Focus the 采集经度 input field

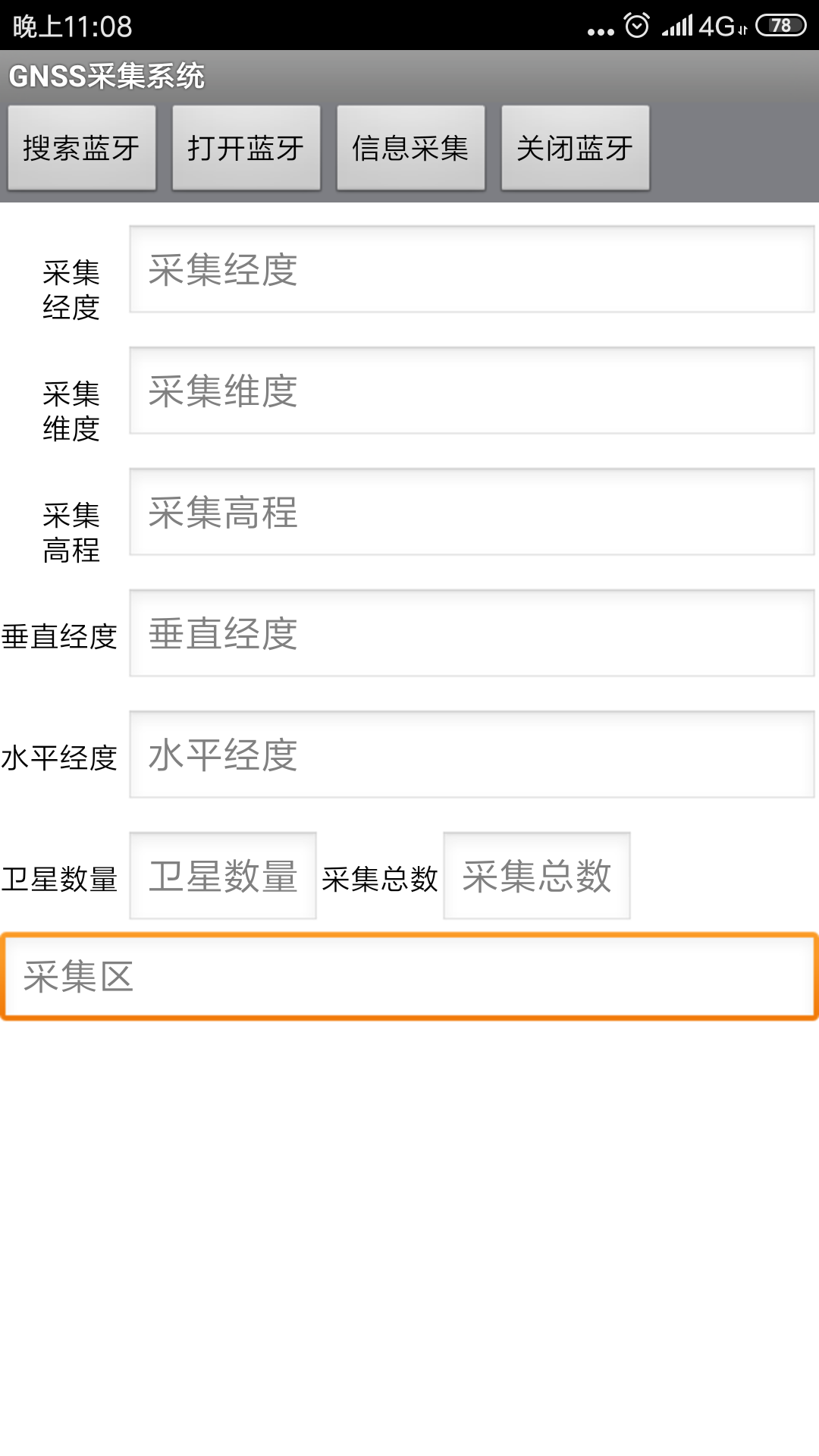pos(472,269)
